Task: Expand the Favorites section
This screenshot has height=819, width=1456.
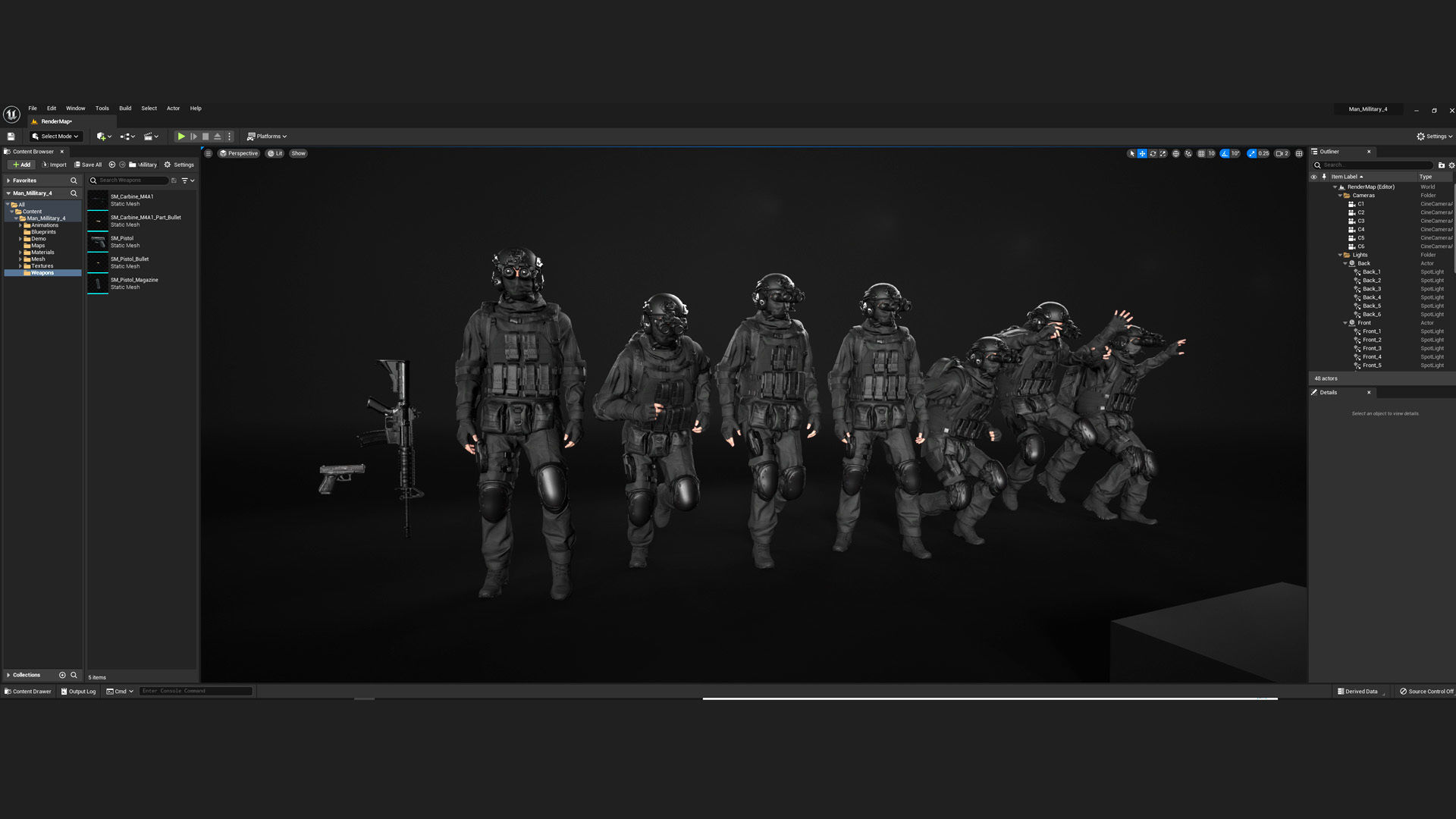Action: pyautogui.click(x=8, y=180)
